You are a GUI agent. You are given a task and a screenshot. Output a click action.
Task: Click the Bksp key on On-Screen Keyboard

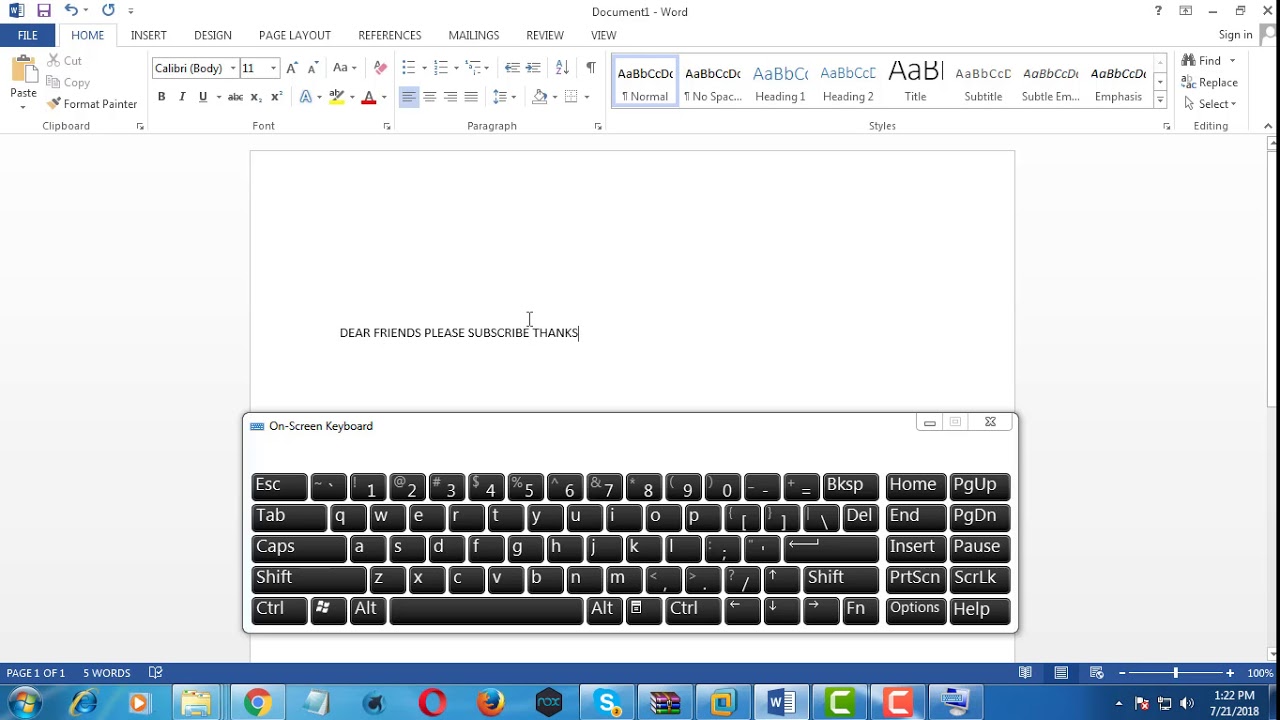click(850, 485)
